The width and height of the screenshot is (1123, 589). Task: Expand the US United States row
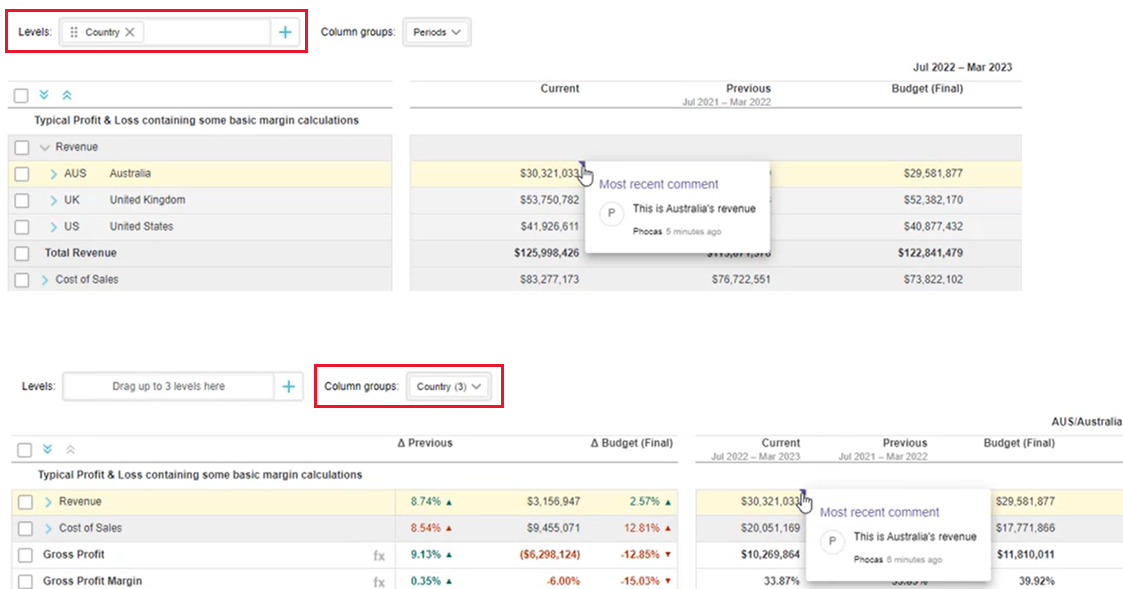click(x=54, y=227)
